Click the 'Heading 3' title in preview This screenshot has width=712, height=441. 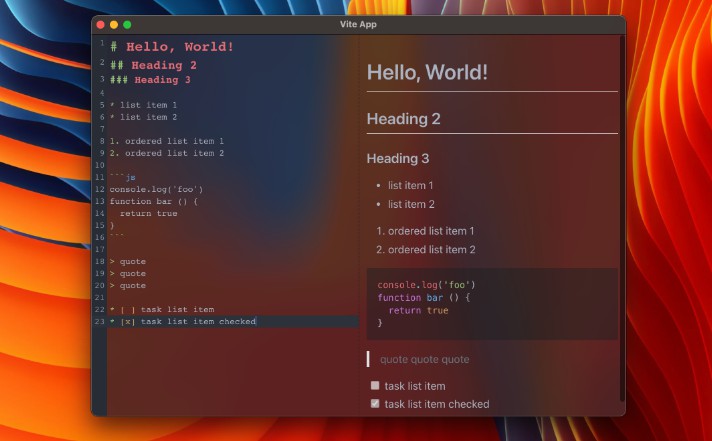(398, 159)
